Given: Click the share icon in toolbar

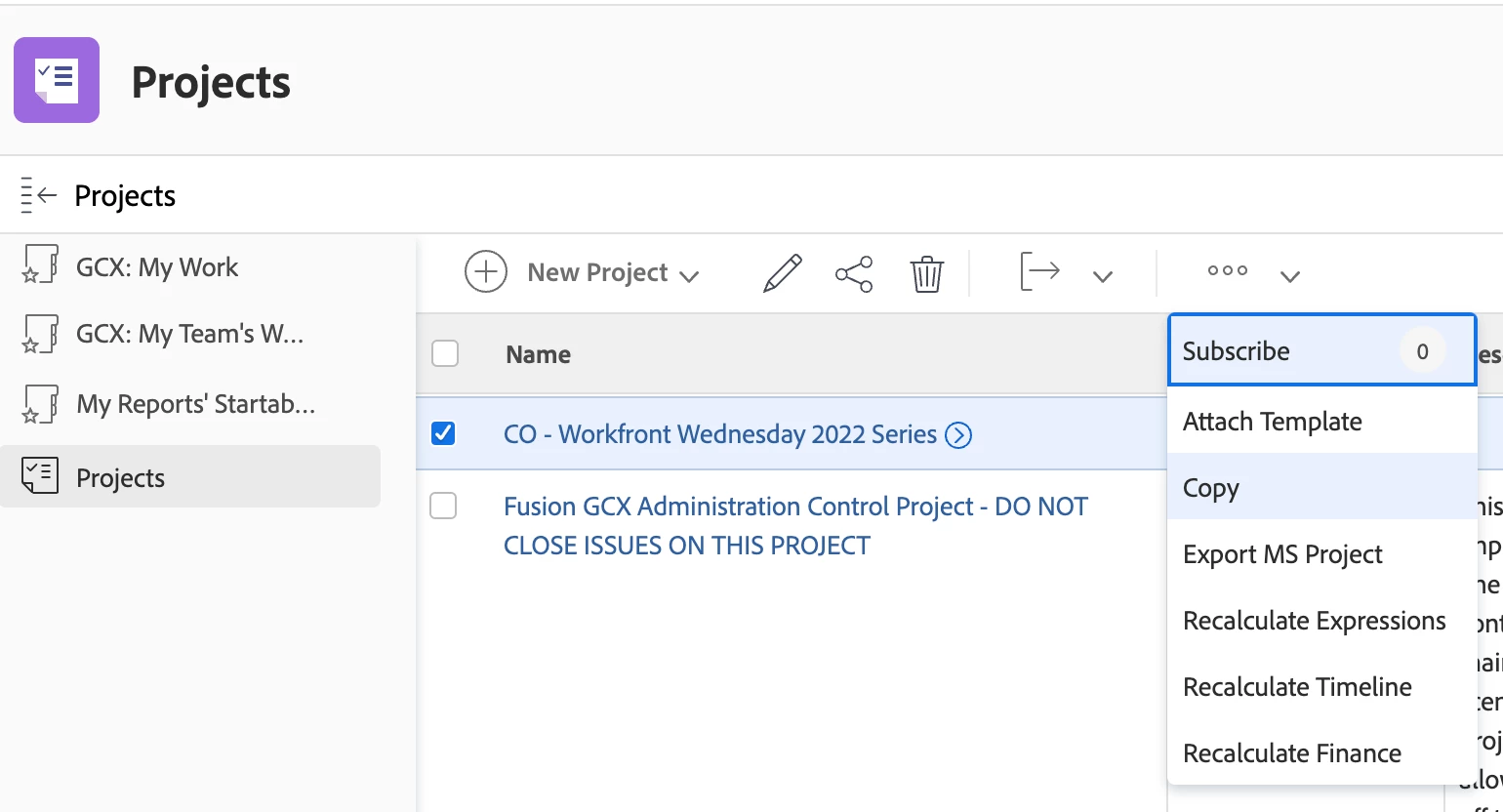Looking at the screenshot, I should click(x=854, y=274).
